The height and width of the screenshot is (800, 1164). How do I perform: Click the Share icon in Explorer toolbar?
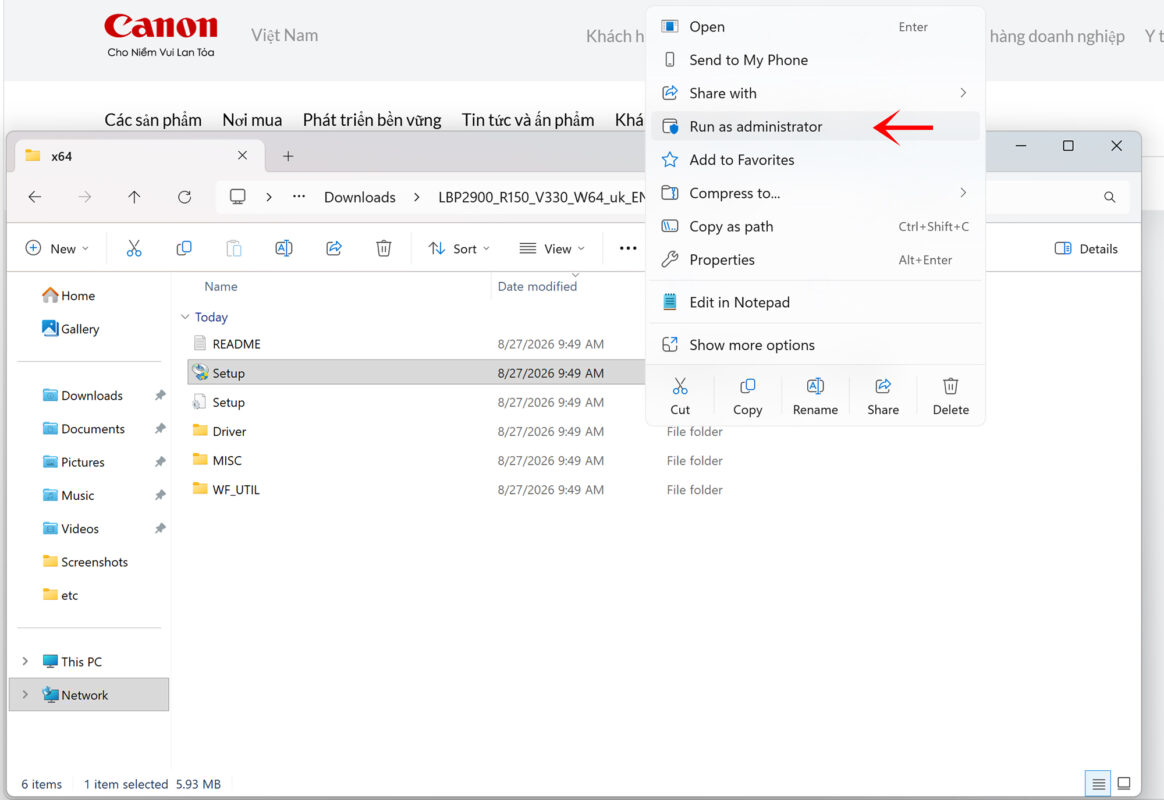point(334,249)
